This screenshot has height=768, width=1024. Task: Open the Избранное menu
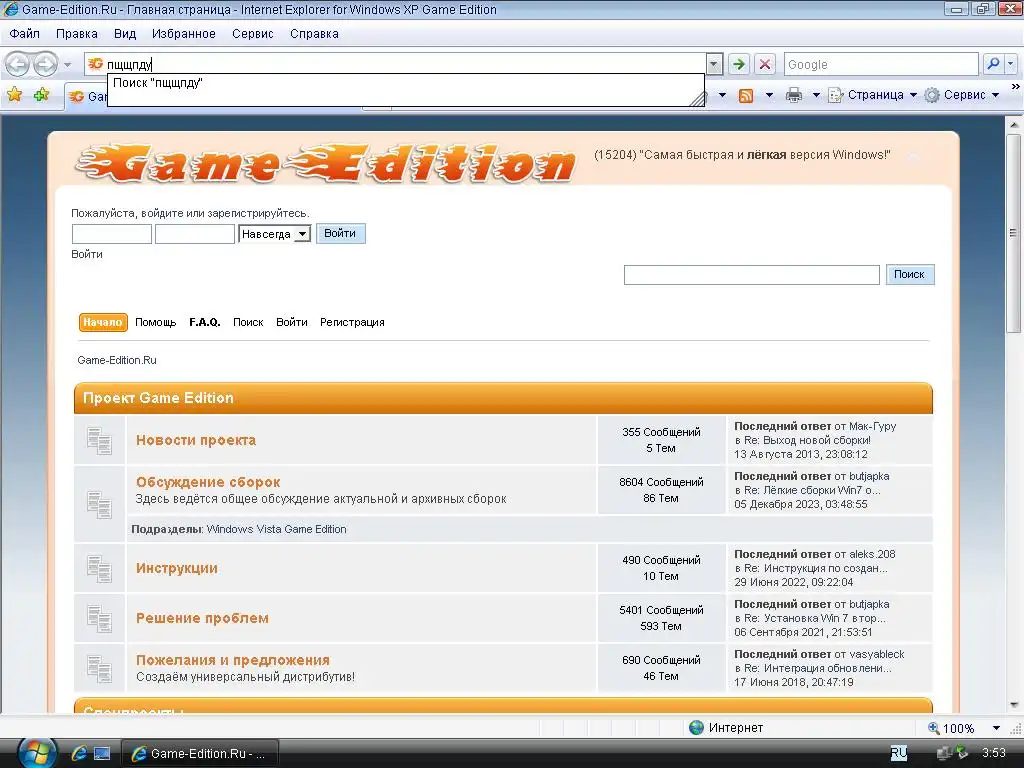click(184, 34)
